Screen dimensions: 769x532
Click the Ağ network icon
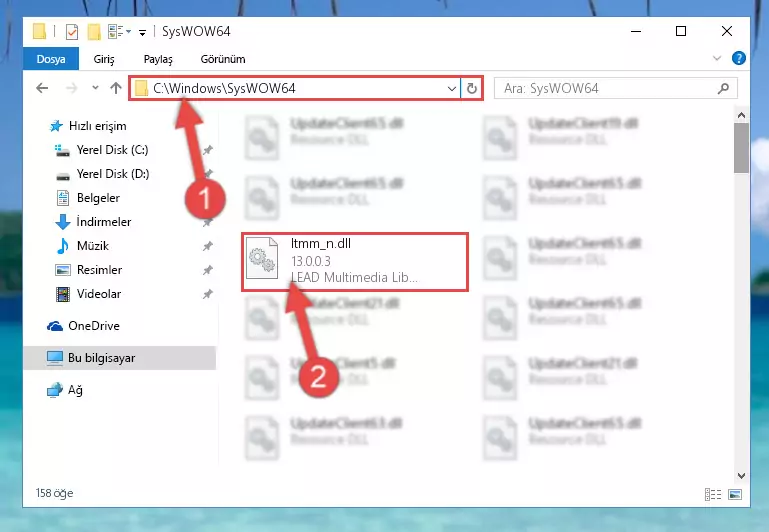tap(55, 390)
